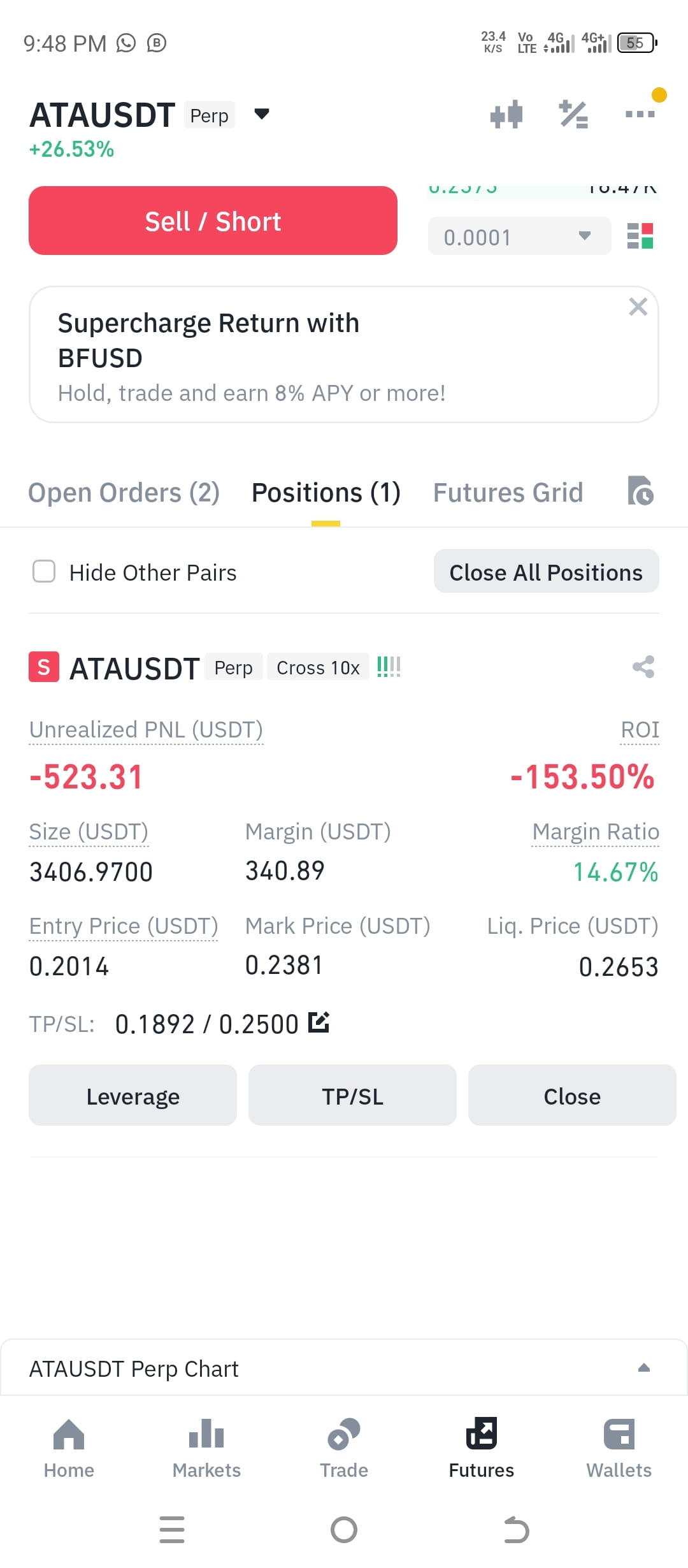The image size is (688, 1568).
Task: Switch to Open Orders (2) tab
Action: (x=124, y=492)
